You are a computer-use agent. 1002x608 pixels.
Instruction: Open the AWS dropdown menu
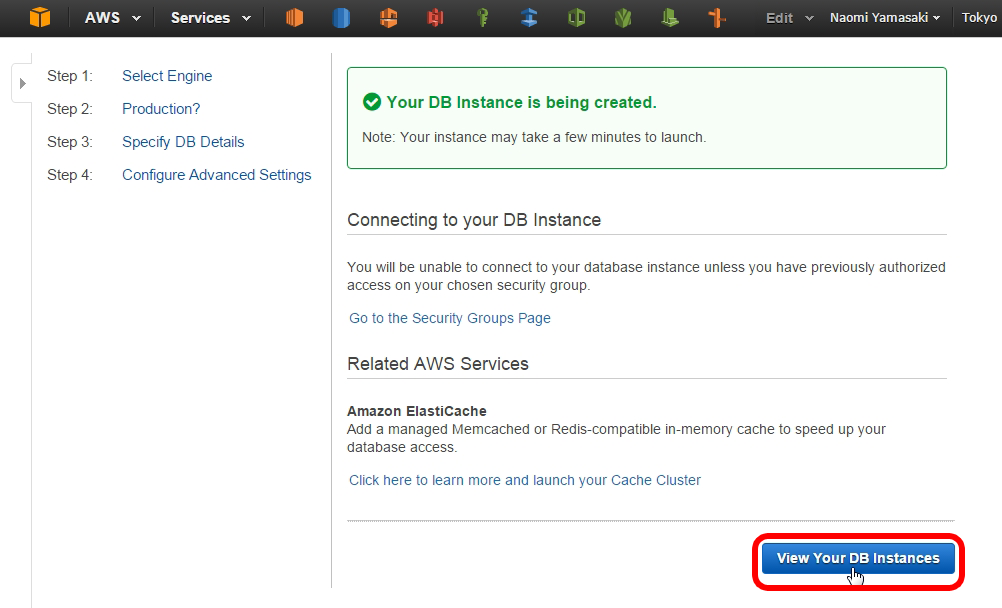[112, 18]
